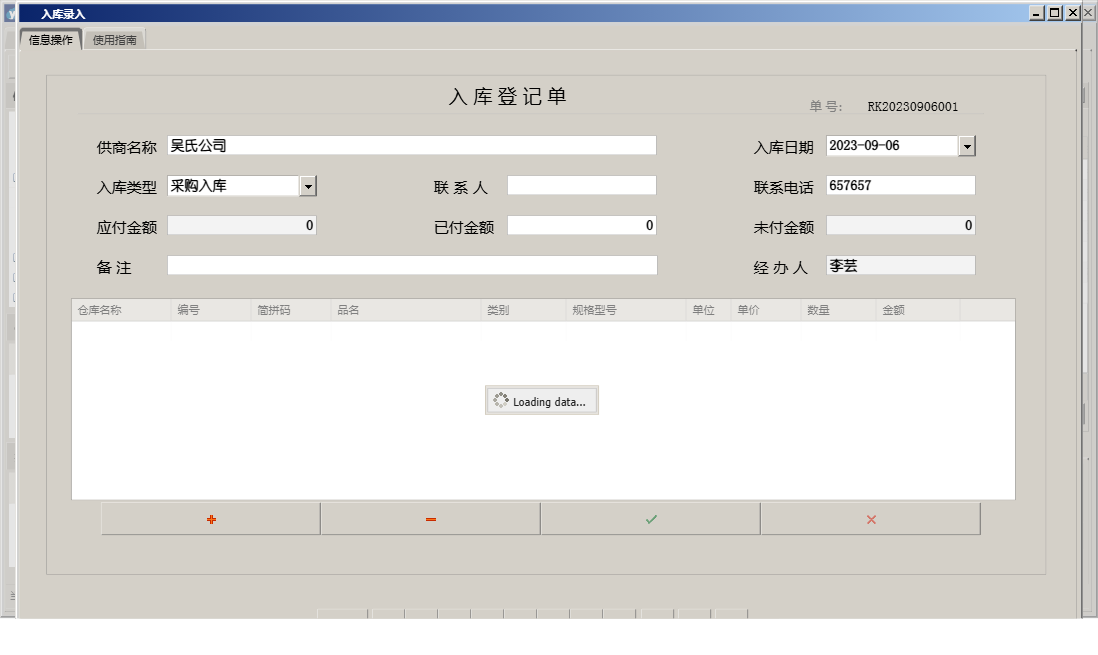Screen dimensions: 1098x655
Task: Switch to the 使用指南 tab
Action: [113, 41]
